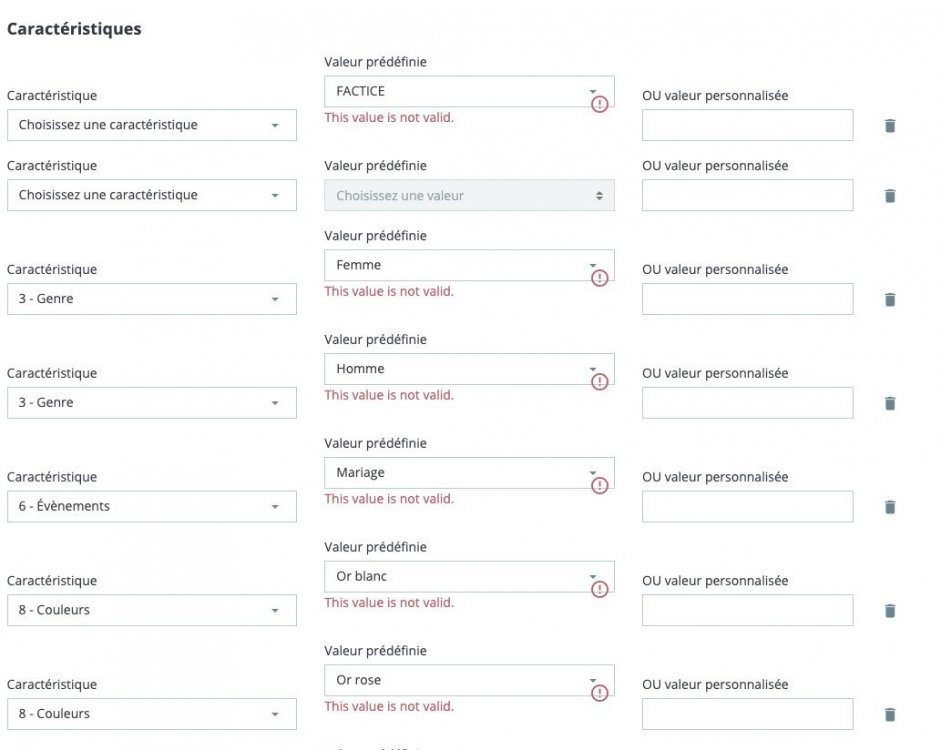
Task: Open the FACTICE predefined value dropdown
Action: pyautogui.click(x=468, y=91)
